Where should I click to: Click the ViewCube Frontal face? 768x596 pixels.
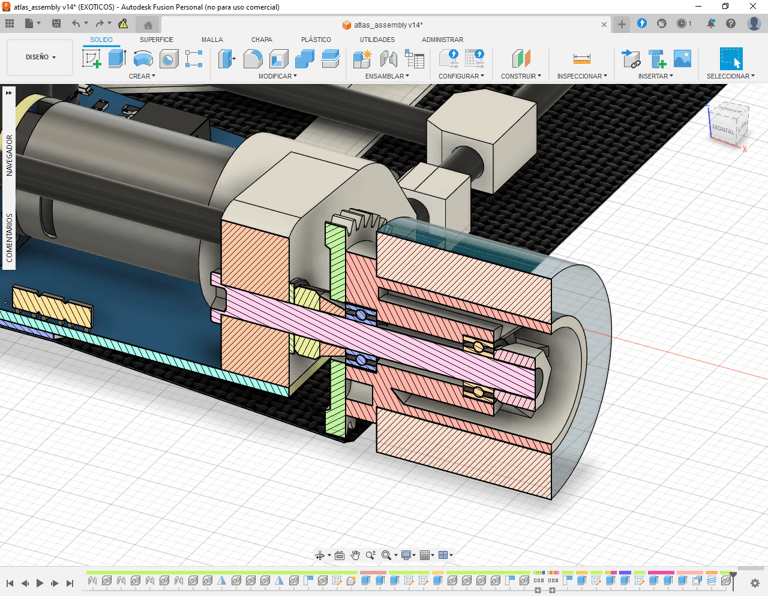[722, 130]
